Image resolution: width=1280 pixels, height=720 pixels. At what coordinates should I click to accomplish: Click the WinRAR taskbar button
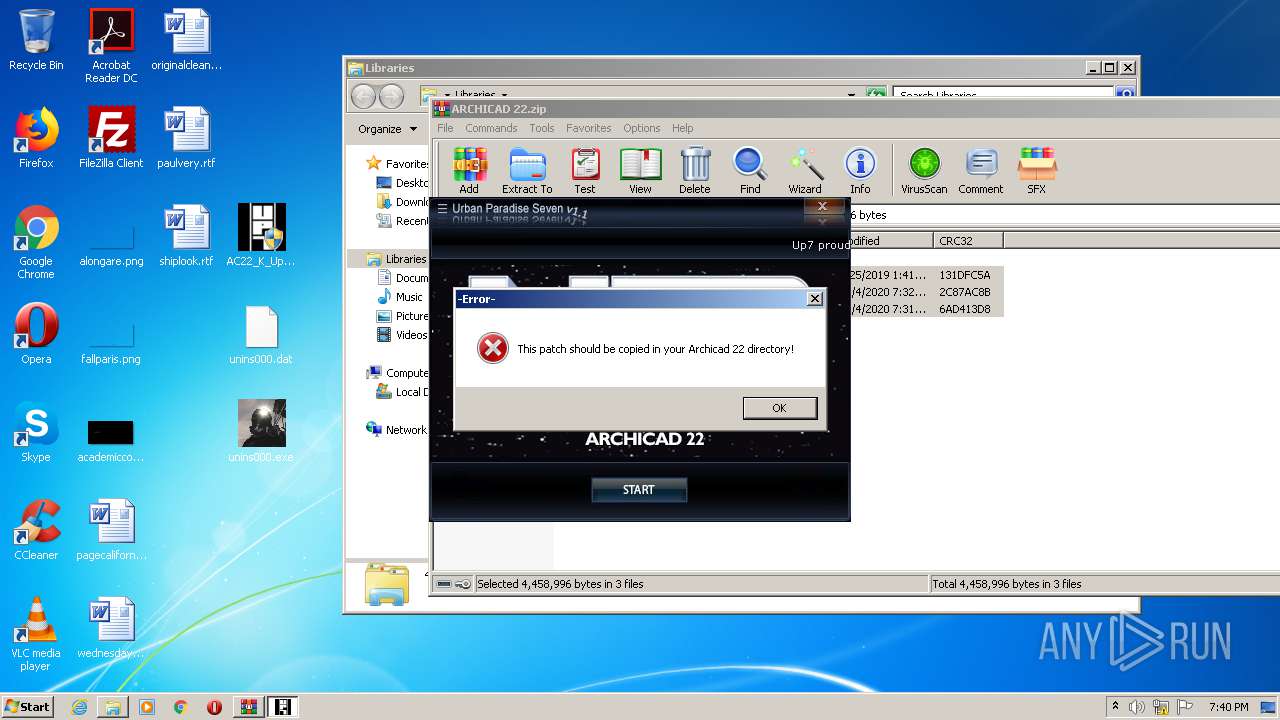click(x=248, y=707)
